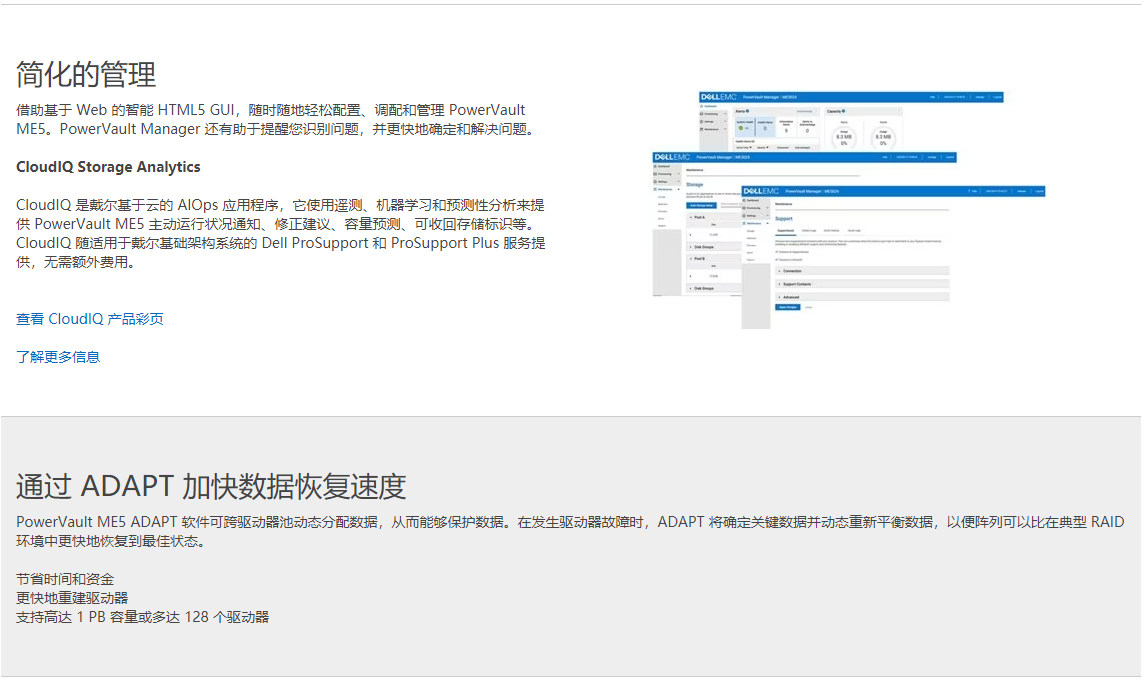Open the 查看 CloudIQ 产品彩页 link
This screenshot has width=1145, height=700.
tap(90, 319)
